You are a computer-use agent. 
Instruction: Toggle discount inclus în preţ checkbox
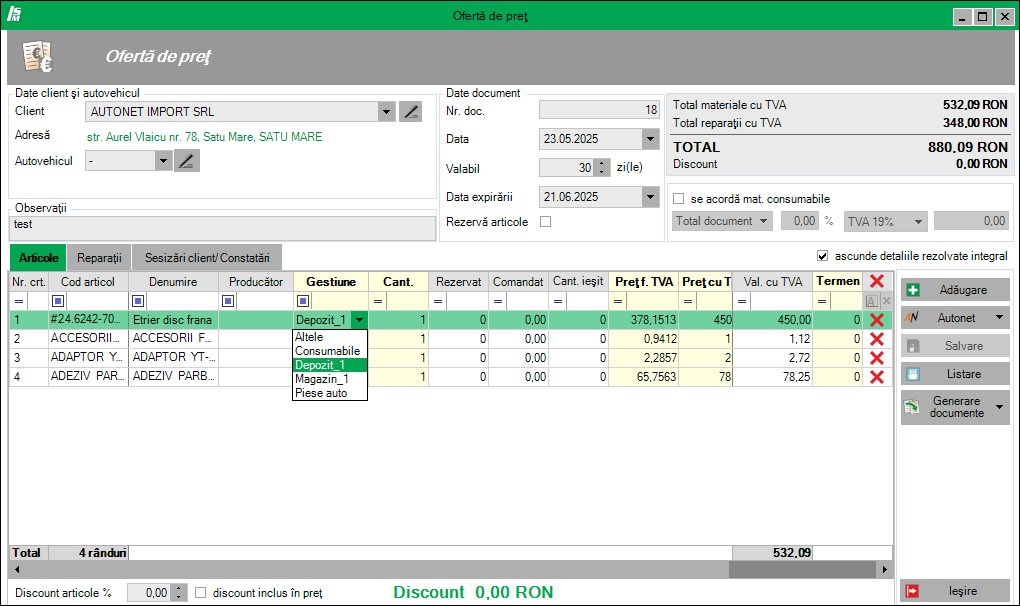(x=200, y=593)
